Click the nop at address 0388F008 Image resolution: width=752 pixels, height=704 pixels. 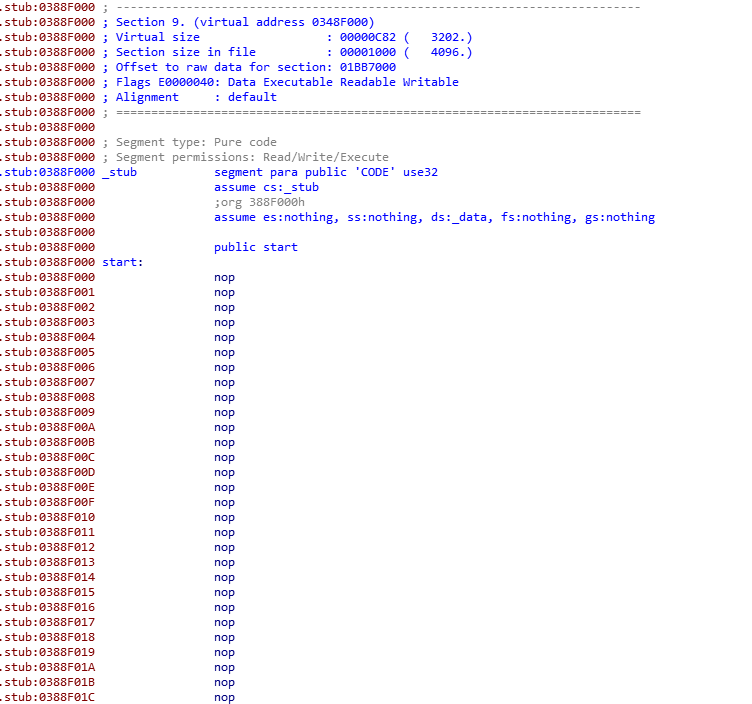224,397
